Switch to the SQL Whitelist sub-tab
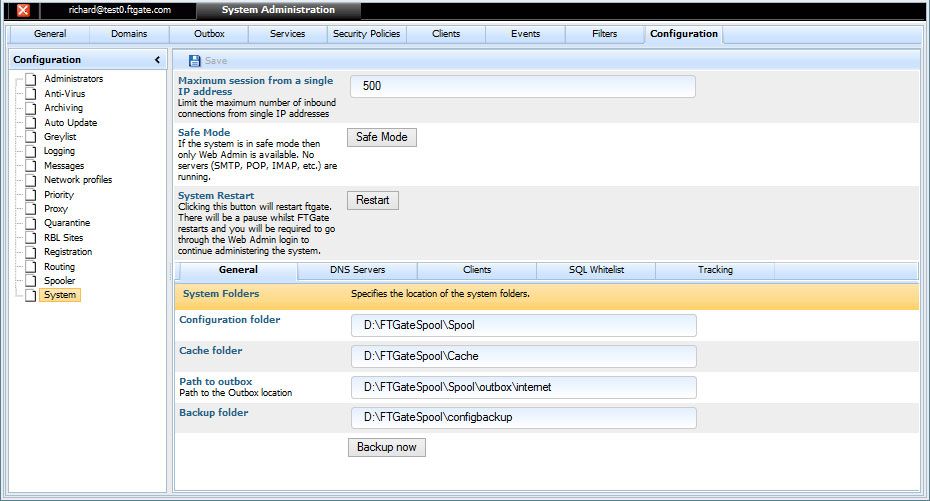Image resolution: width=930 pixels, height=501 pixels. coord(596,270)
